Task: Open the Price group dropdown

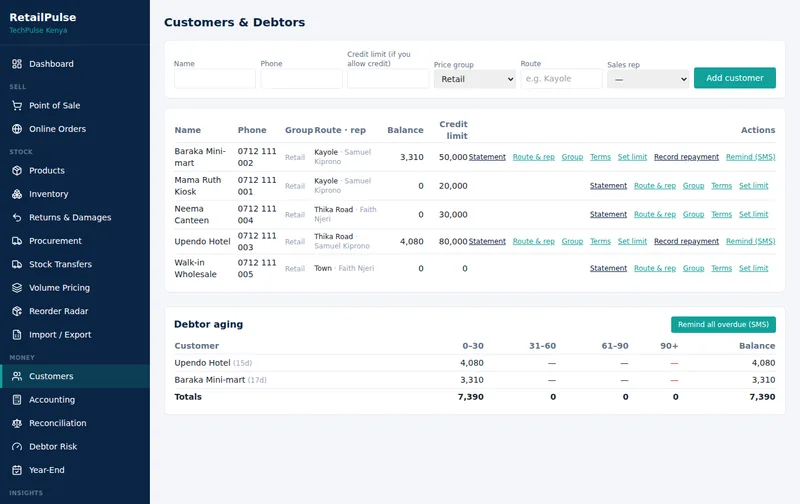Action: tap(474, 79)
